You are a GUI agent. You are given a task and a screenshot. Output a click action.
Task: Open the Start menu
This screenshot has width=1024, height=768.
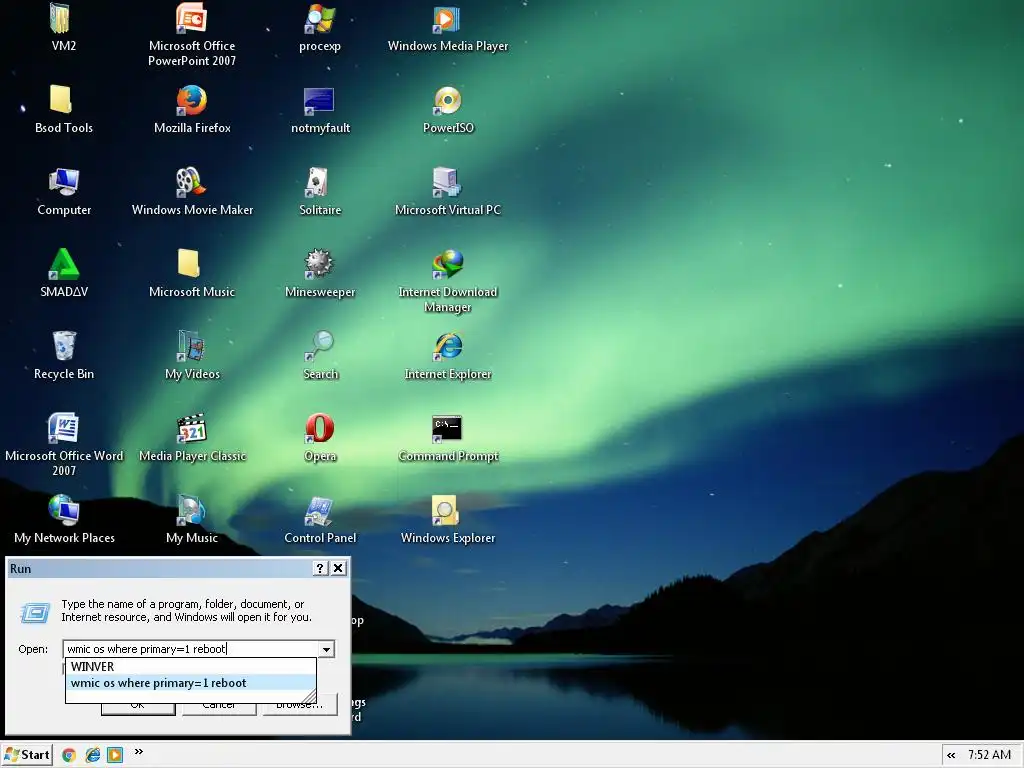point(26,755)
